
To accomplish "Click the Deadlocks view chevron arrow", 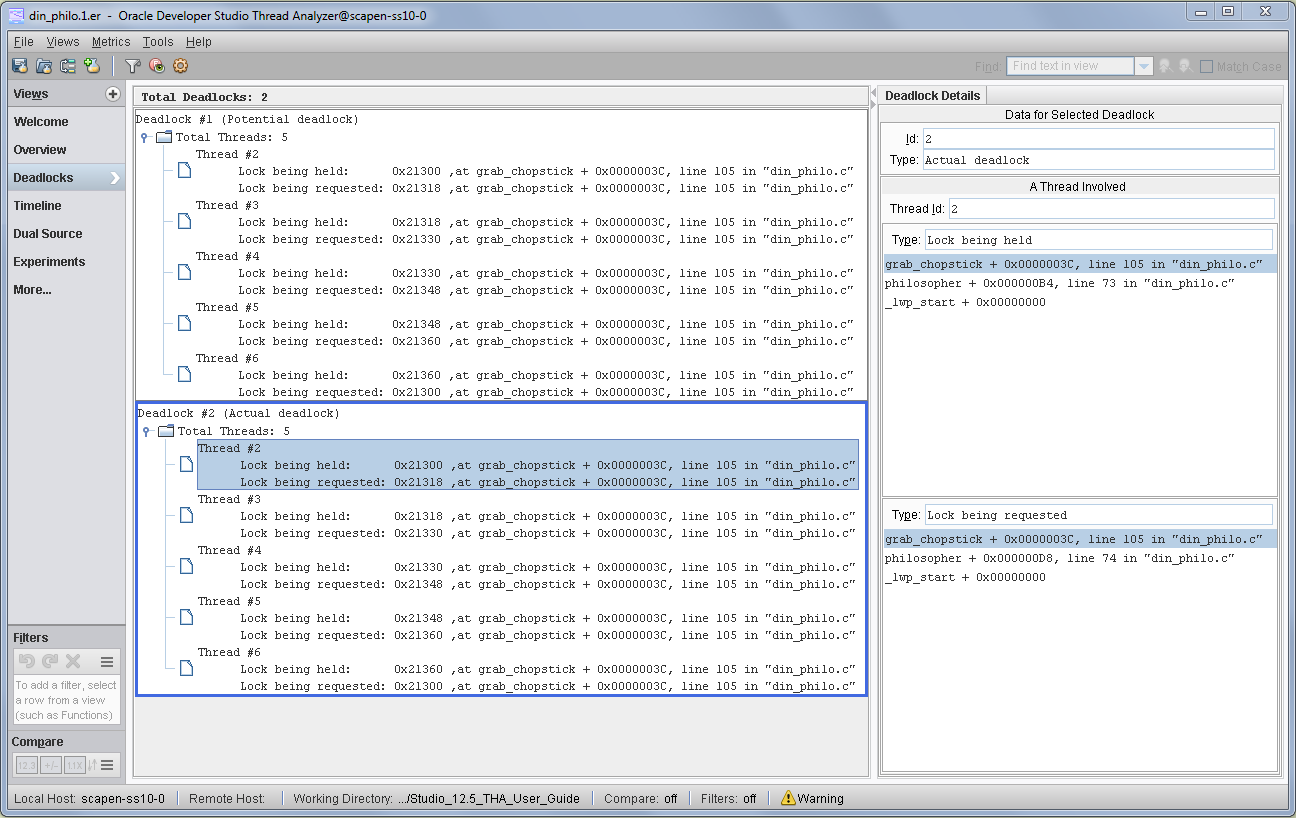I will point(114,178).
